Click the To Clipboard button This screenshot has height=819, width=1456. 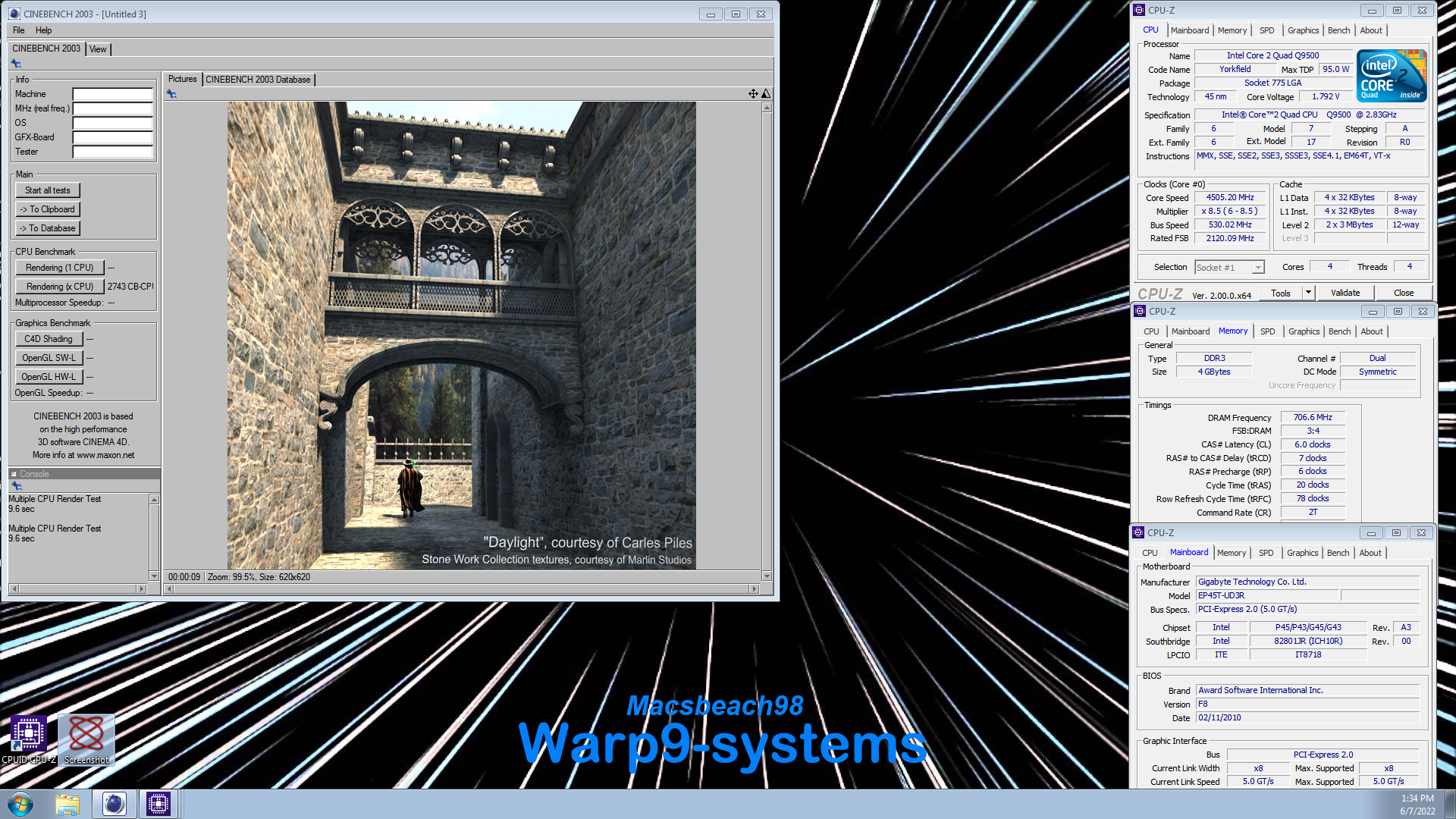click(x=48, y=209)
